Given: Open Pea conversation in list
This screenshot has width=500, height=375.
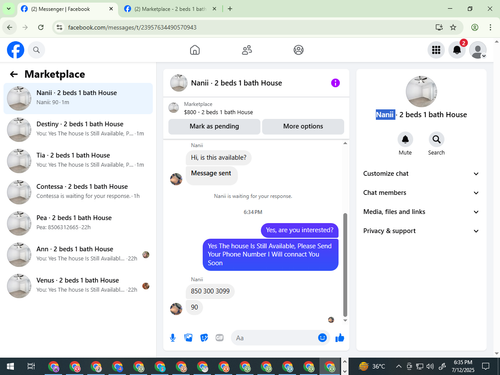Looking at the screenshot, I should (x=78, y=223).
